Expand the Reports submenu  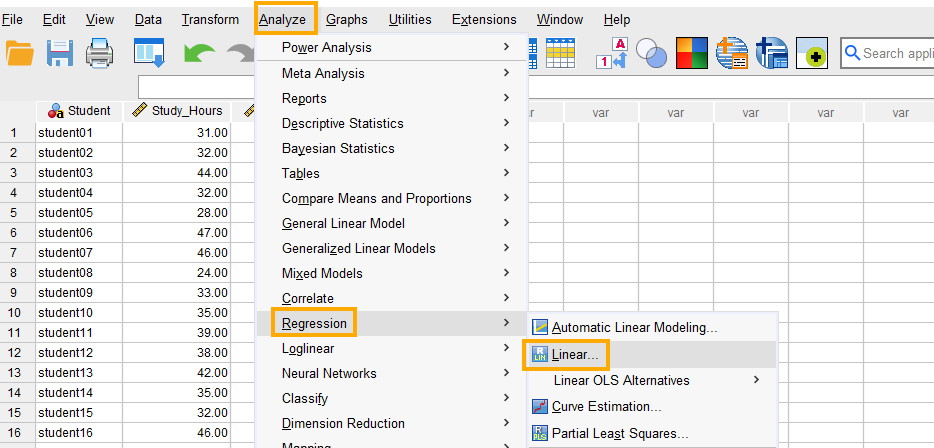coord(392,98)
